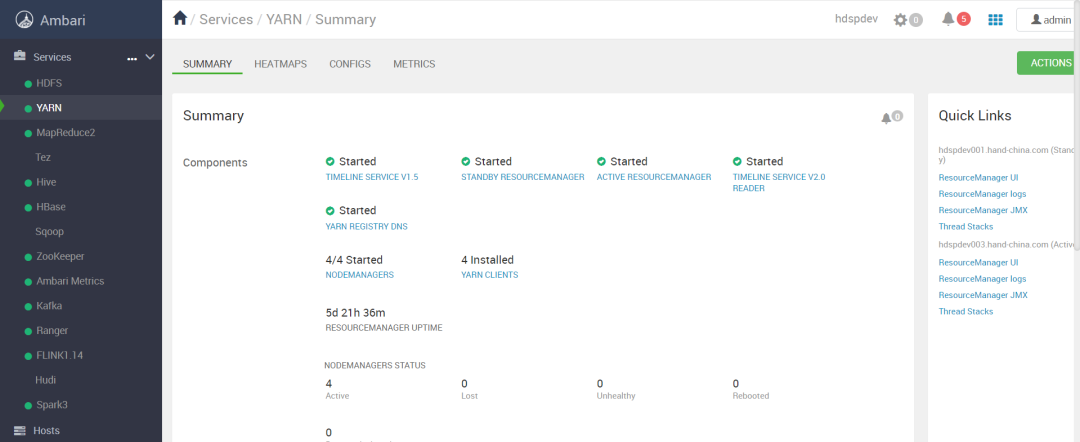The image size is (1080, 442).
Task: Switch to the Configs tab
Action: click(x=350, y=64)
